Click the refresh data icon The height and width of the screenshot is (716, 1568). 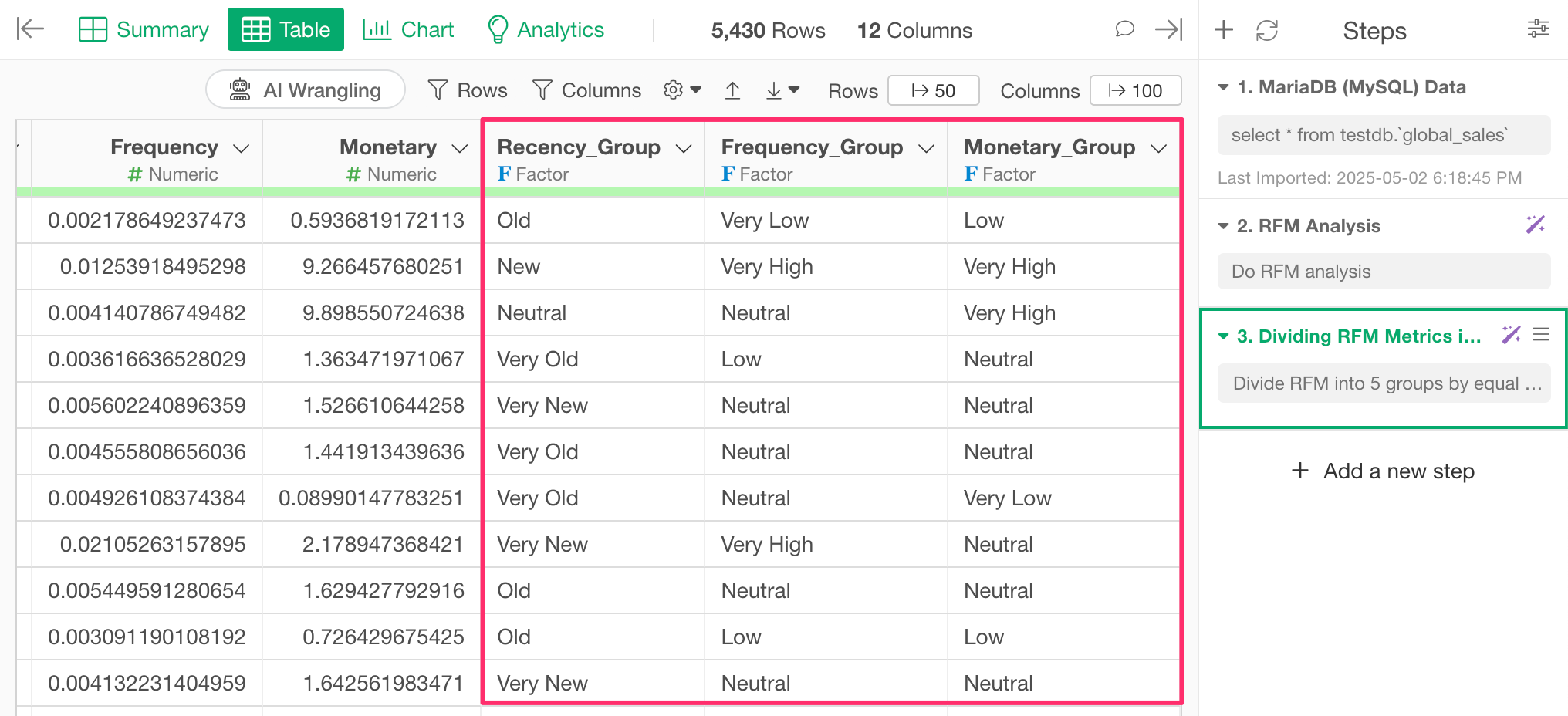[x=1267, y=30]
